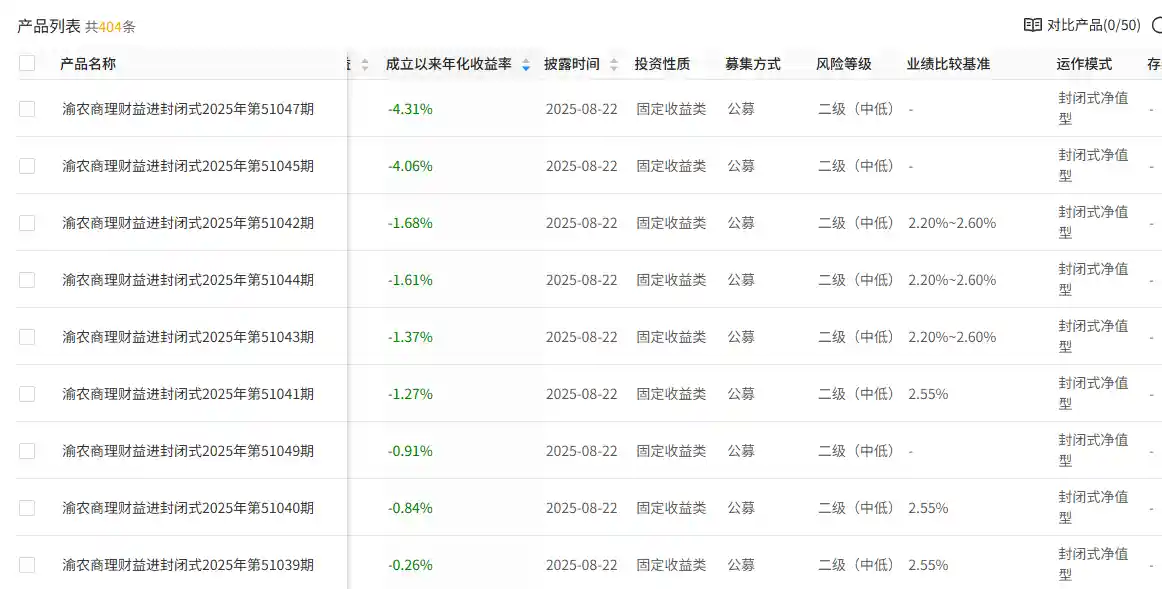The width and height of the screenshot is (1162, 589).
Task: Click the compare products book icon
Action: pyautogui.click(x=1033, y=22)
